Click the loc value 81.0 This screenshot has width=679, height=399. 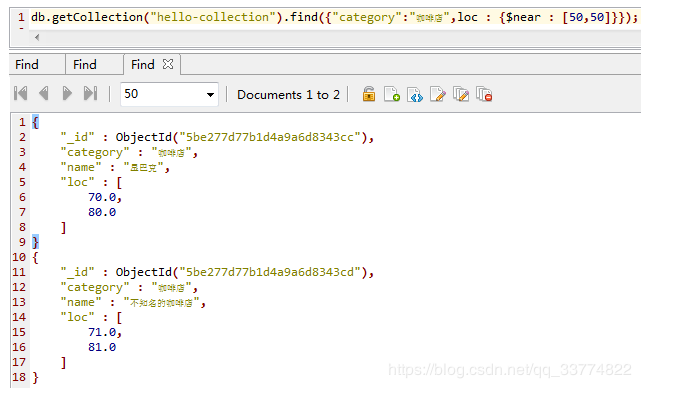pos(102,347)
